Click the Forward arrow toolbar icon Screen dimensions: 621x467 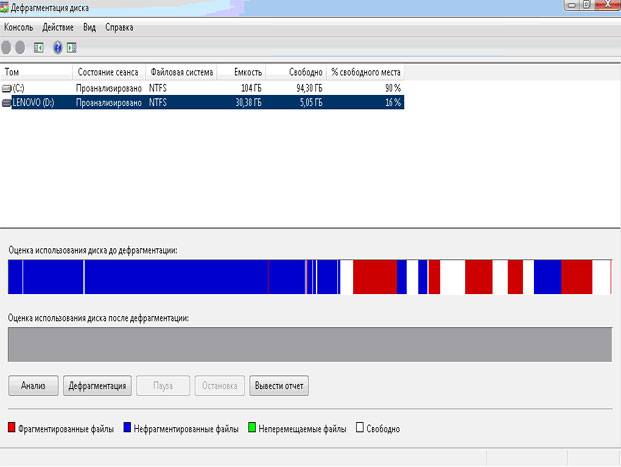coord(20,47)
